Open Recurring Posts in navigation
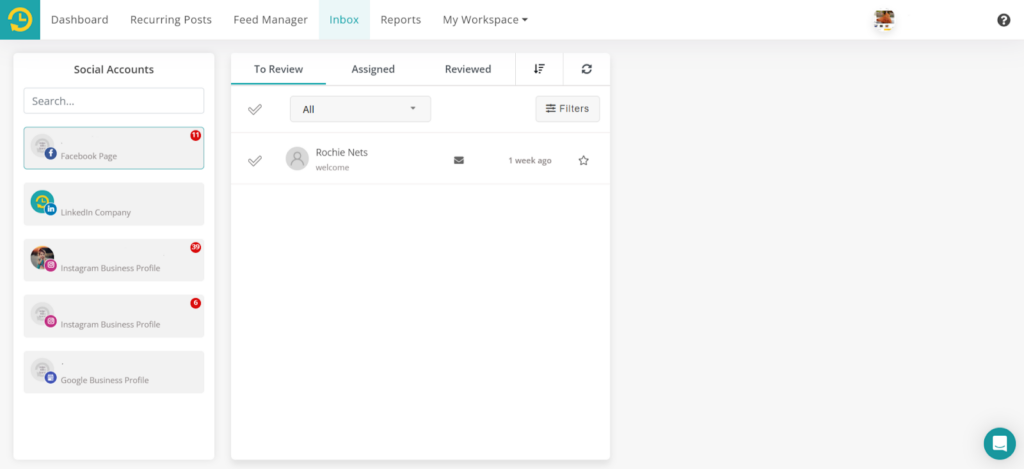The width and height of the screenshot is (1024, 469). (171, 20)
